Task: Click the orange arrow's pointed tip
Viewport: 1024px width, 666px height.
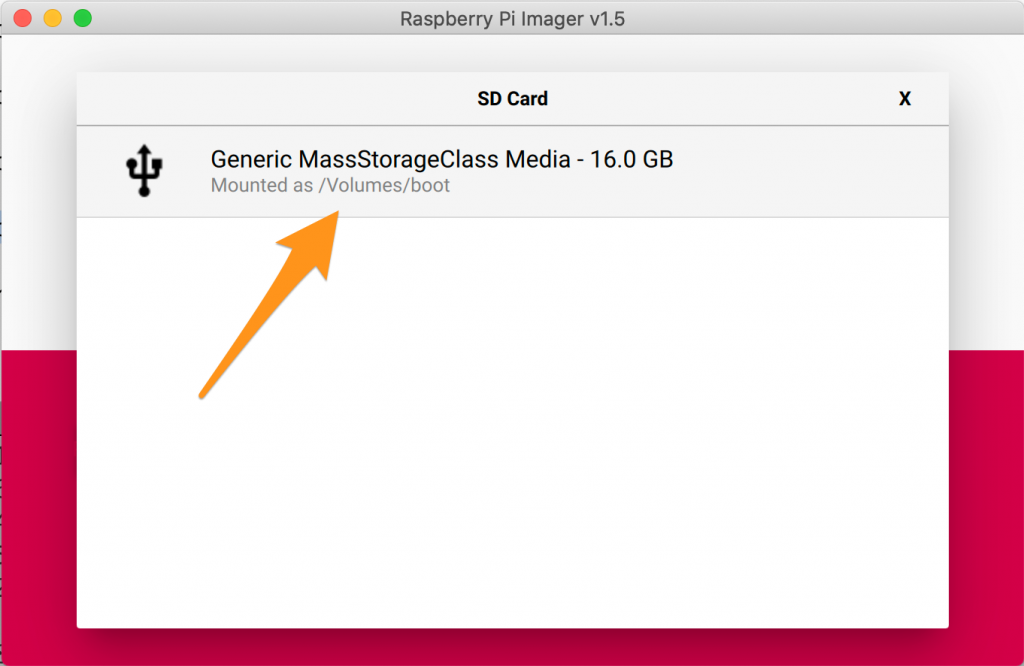Action: (336, 215)
